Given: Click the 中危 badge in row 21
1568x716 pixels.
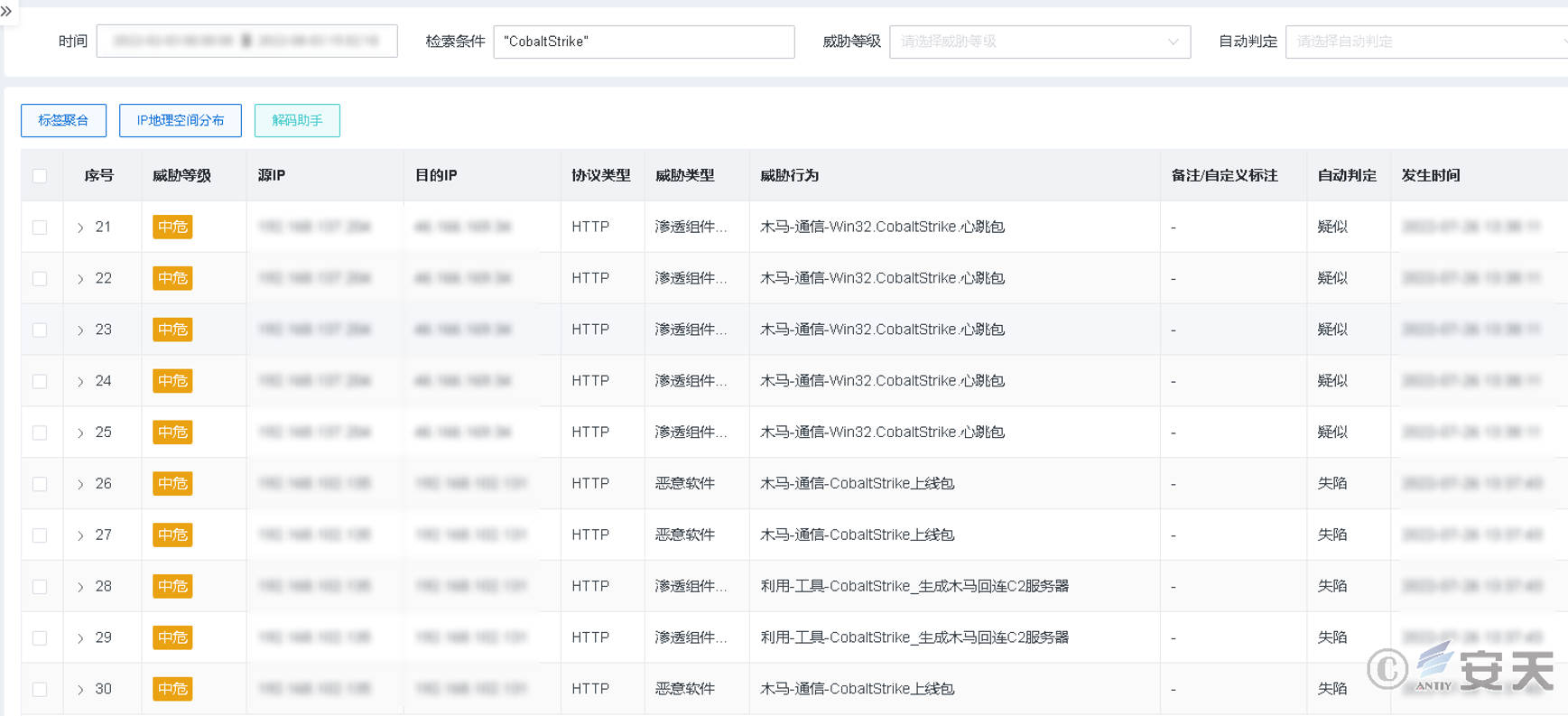Looking at the screenshot, I should click(x=172, y=227).
